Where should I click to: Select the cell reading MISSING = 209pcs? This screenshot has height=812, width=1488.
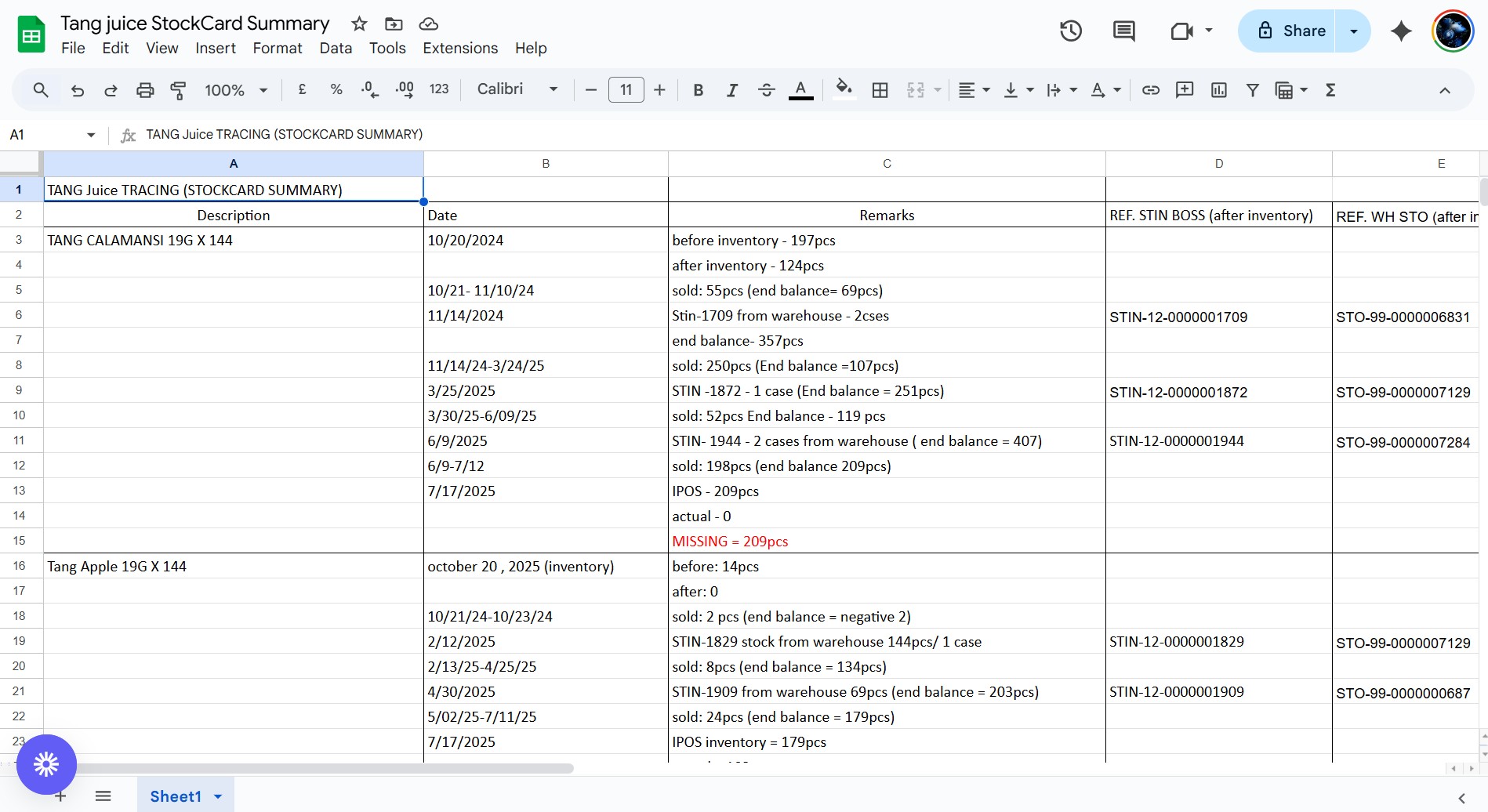coord(887,541)
